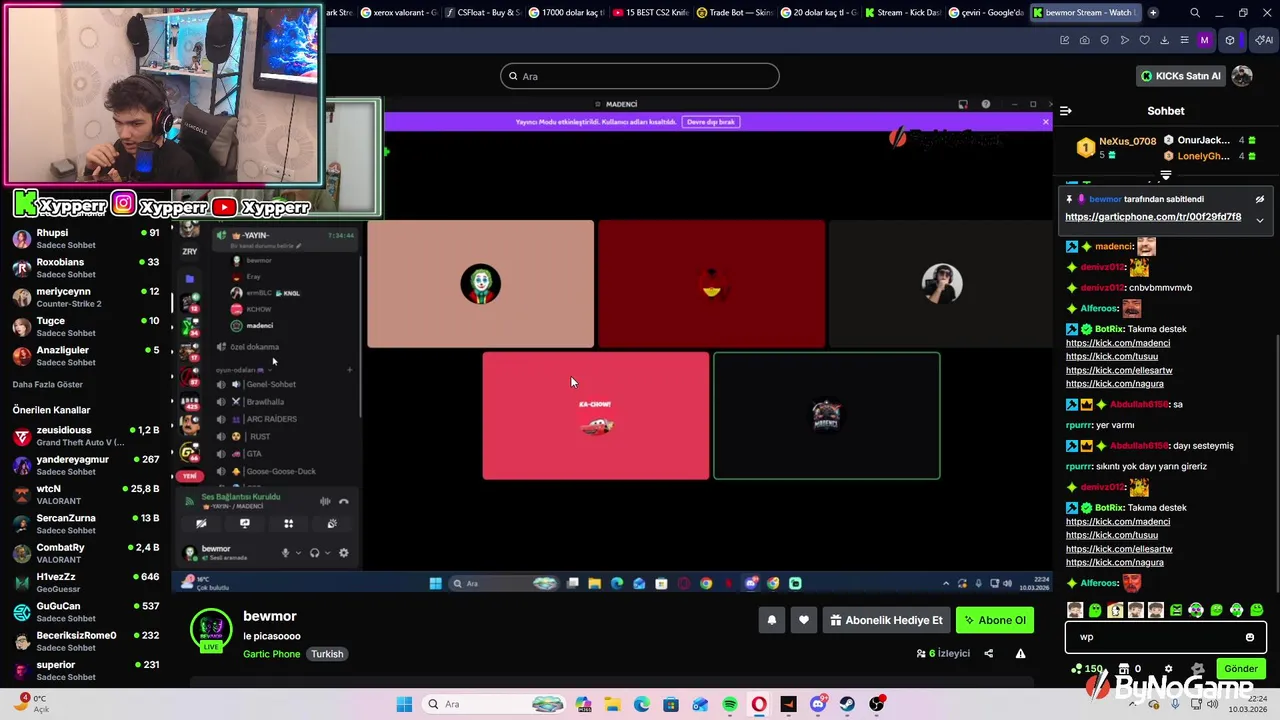Send chat message with Gönder
This screenshot has height=720, width=1280.
pyautogui.click(x=1241, y=669)
